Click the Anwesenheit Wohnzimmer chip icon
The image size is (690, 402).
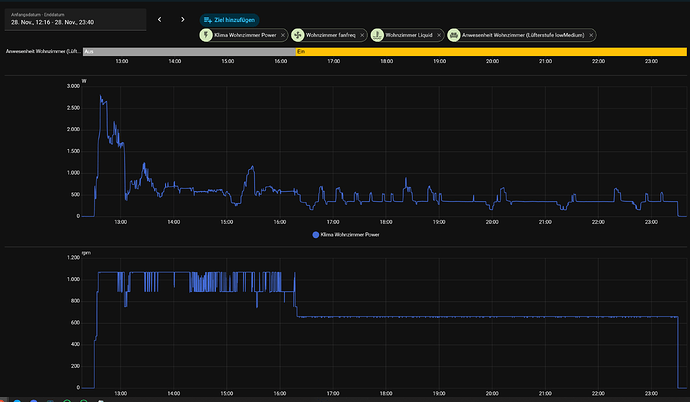pos(454,35)
